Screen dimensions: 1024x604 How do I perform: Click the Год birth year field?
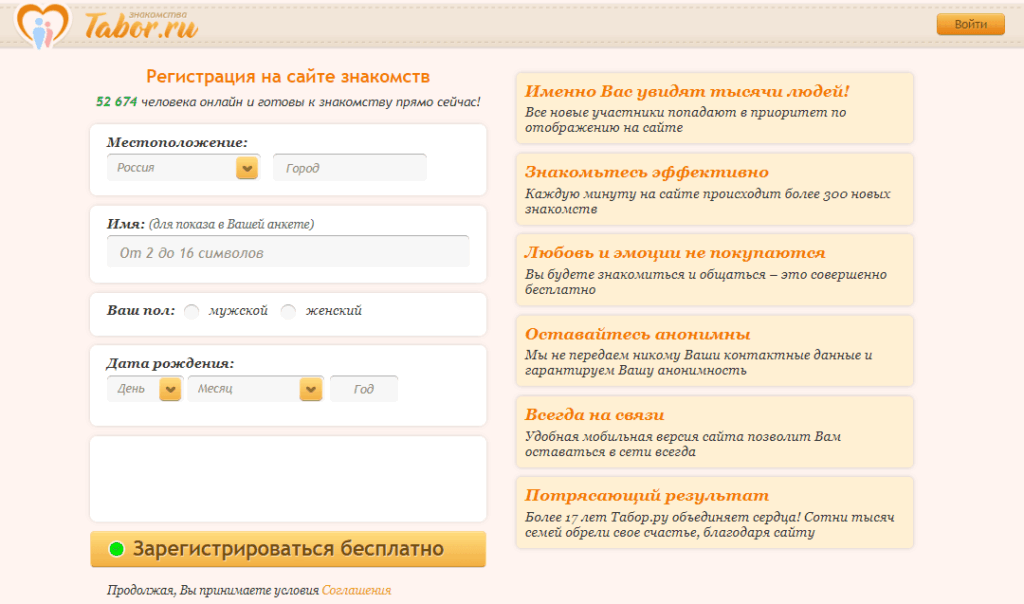pos(364,389)
